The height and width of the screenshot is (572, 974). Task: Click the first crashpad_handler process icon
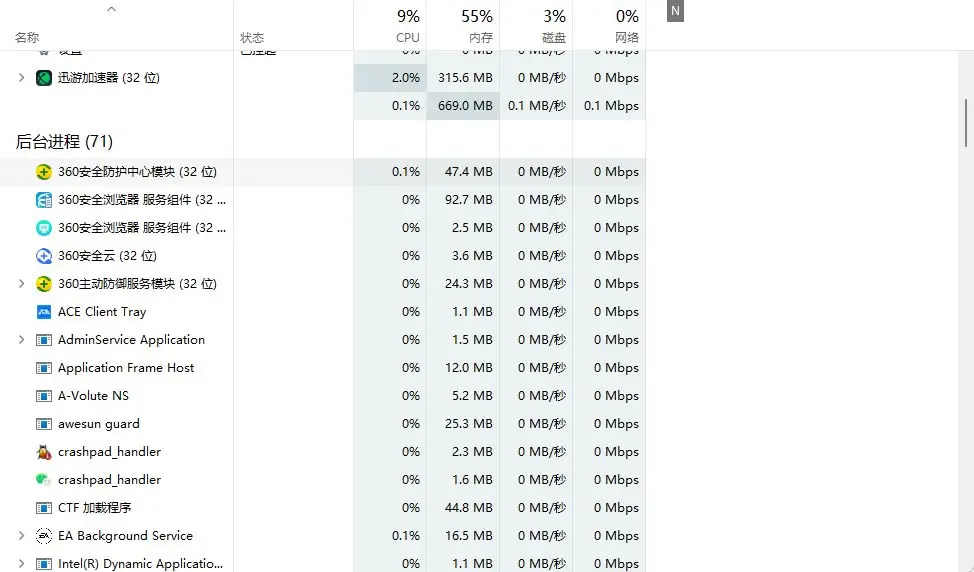(x=44, y=452)
